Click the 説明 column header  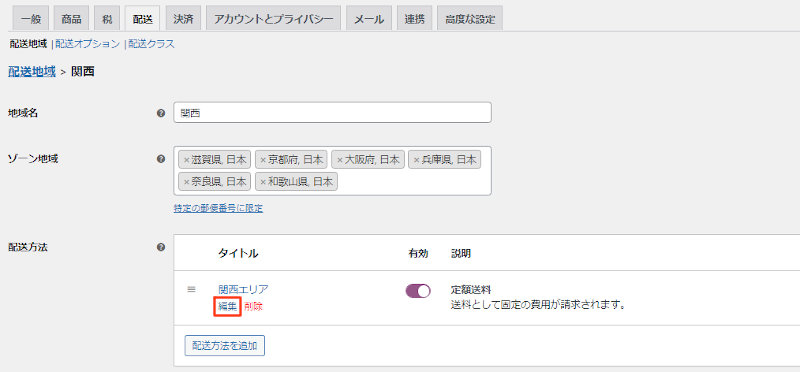[x=461, y=254]
